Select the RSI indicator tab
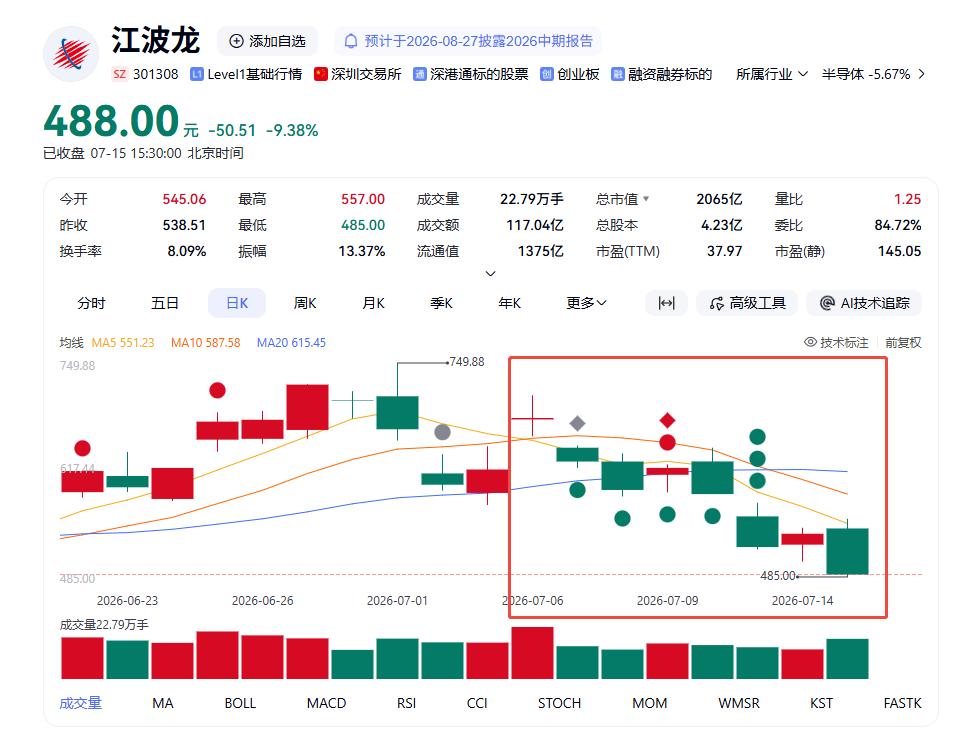Image resolution: width=955 pixels, height=742 pixels. pos(406,703)
